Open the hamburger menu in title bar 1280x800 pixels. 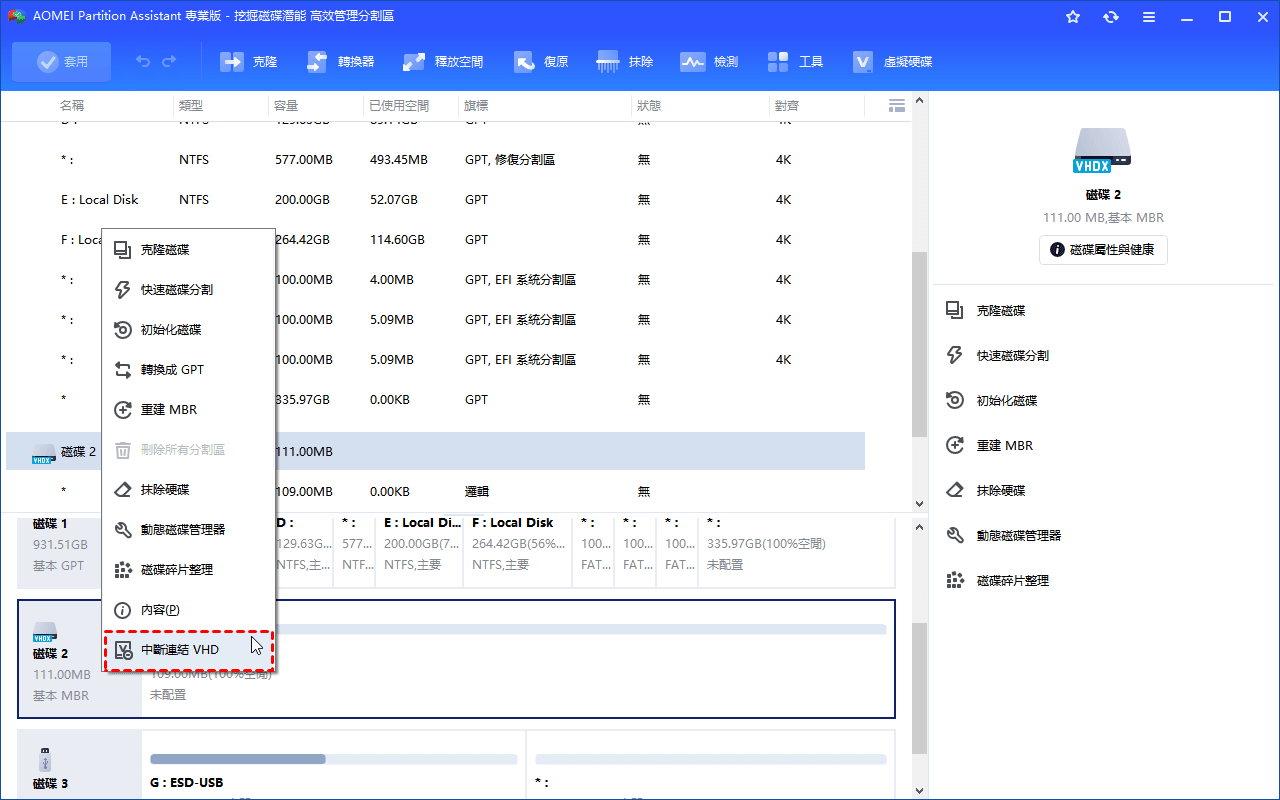coord(1149,17)
